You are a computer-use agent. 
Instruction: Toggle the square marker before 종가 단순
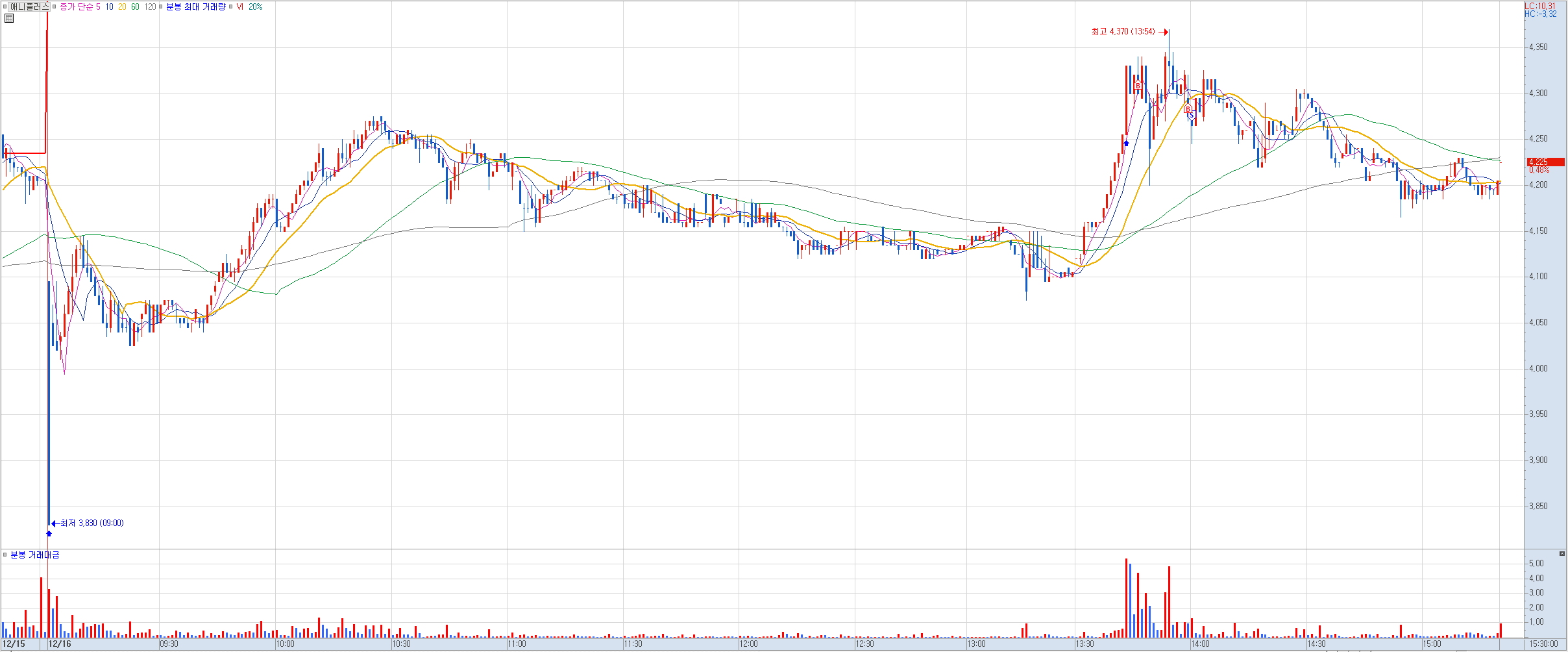coord(55,6)
